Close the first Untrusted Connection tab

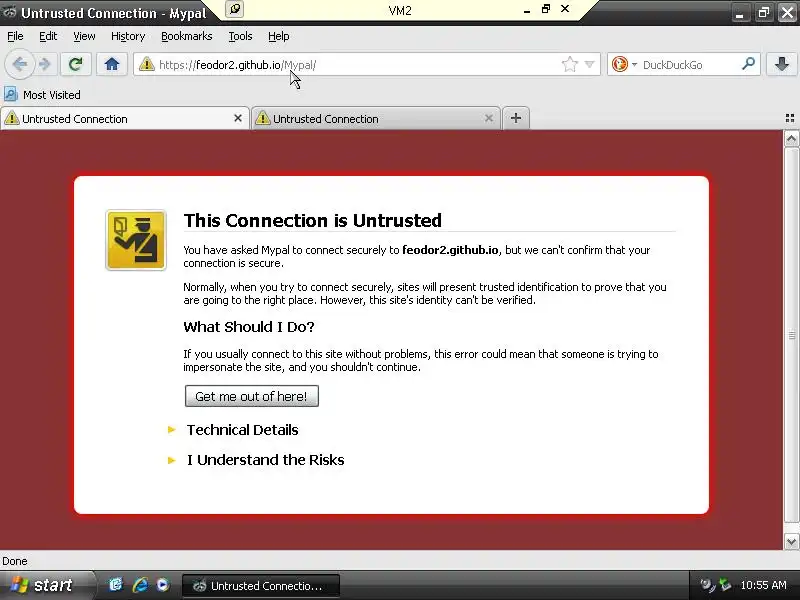pos(237,118)
